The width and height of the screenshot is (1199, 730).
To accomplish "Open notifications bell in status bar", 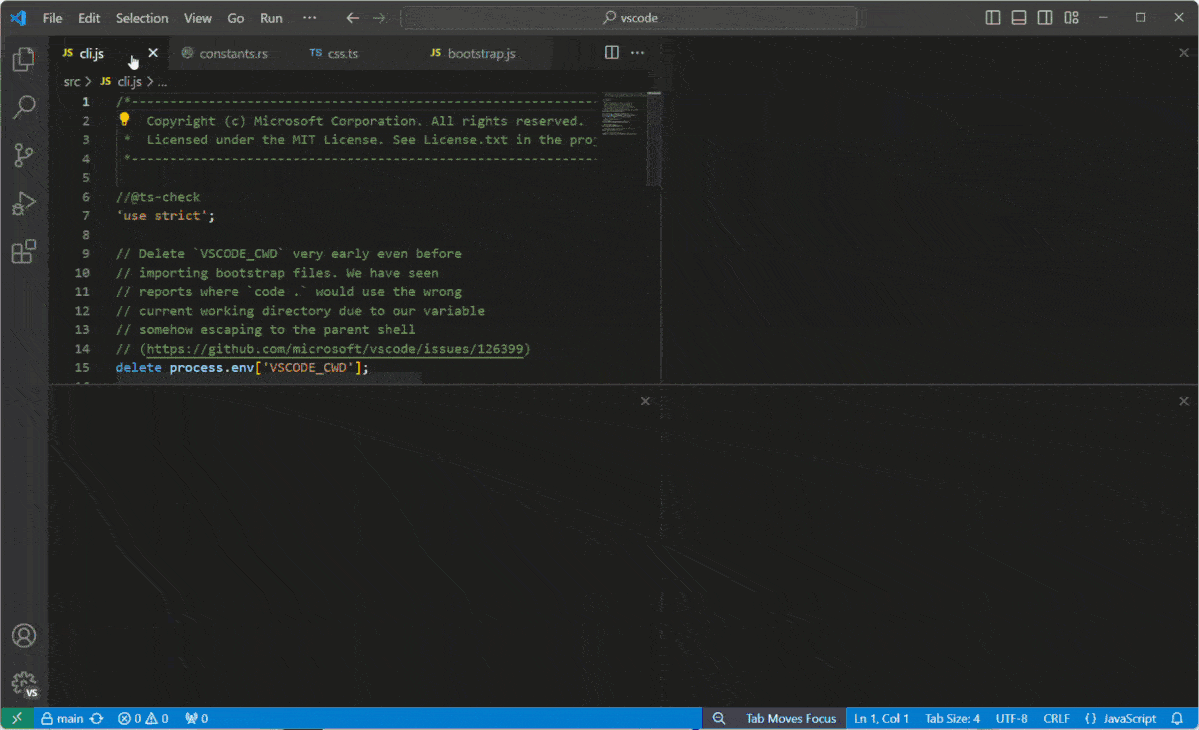I will (1177, 718).
